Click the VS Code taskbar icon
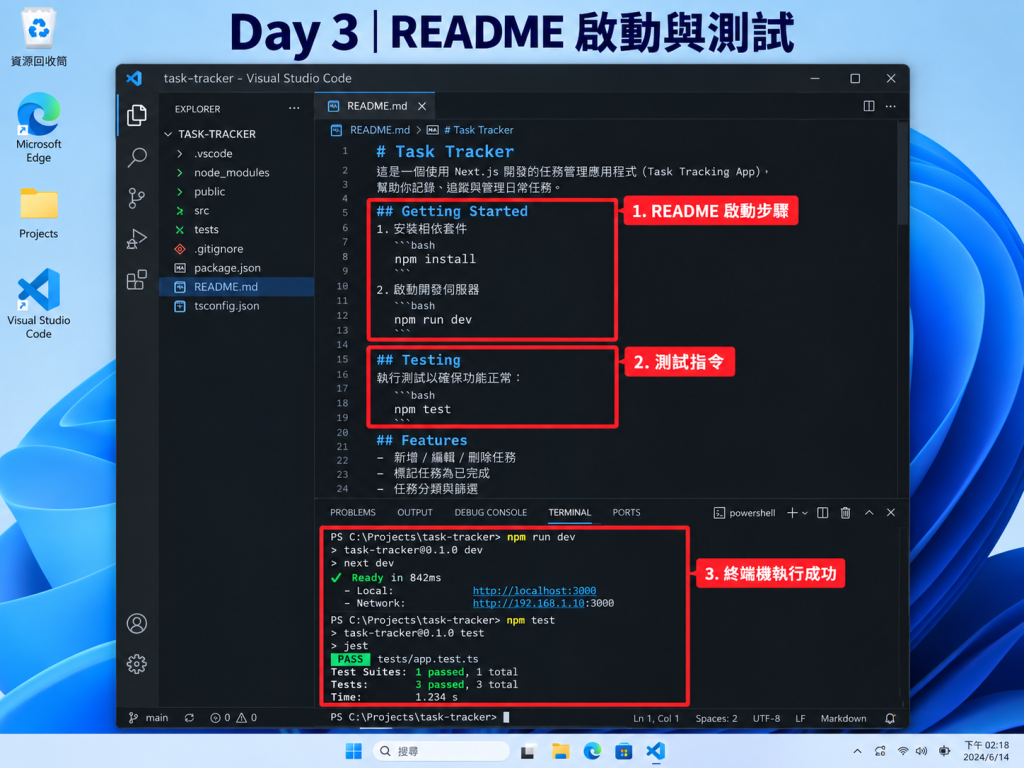Image resolution: width=1024 pixels, height=768 pixels. (655, 751)
